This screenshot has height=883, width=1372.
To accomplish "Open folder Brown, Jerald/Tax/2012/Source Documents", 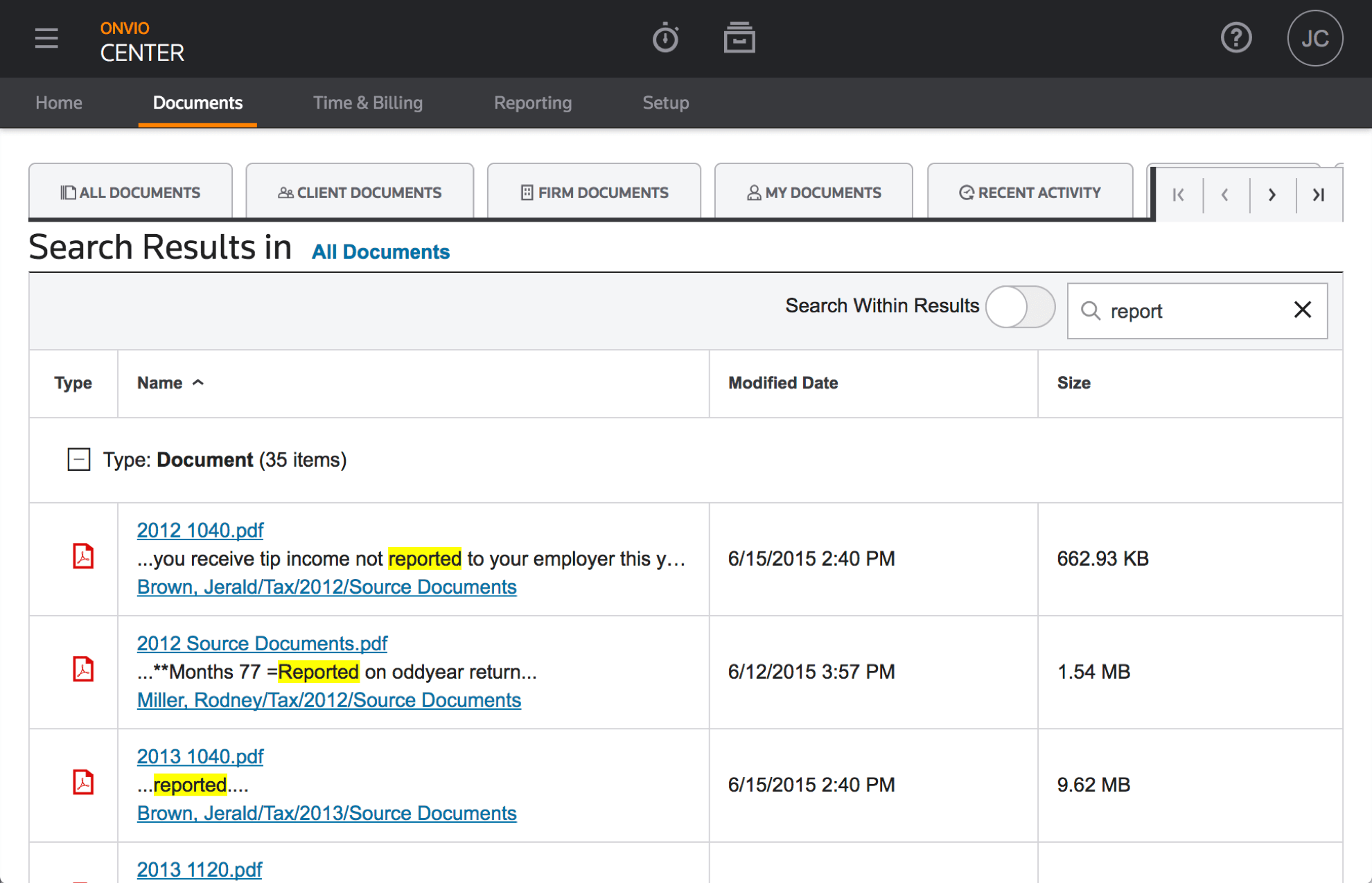I will (x=326, y=587).
